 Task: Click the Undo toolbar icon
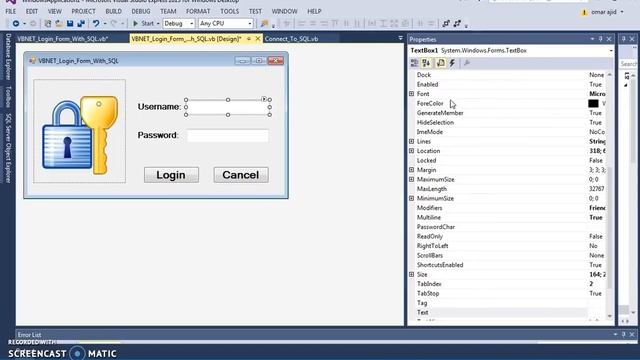[x=96, y=24]
